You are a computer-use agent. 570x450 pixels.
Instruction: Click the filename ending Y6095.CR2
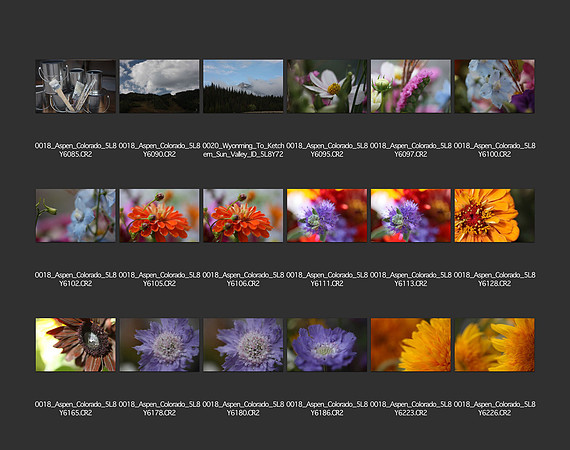pyautogui.click(x=327, y=150)
